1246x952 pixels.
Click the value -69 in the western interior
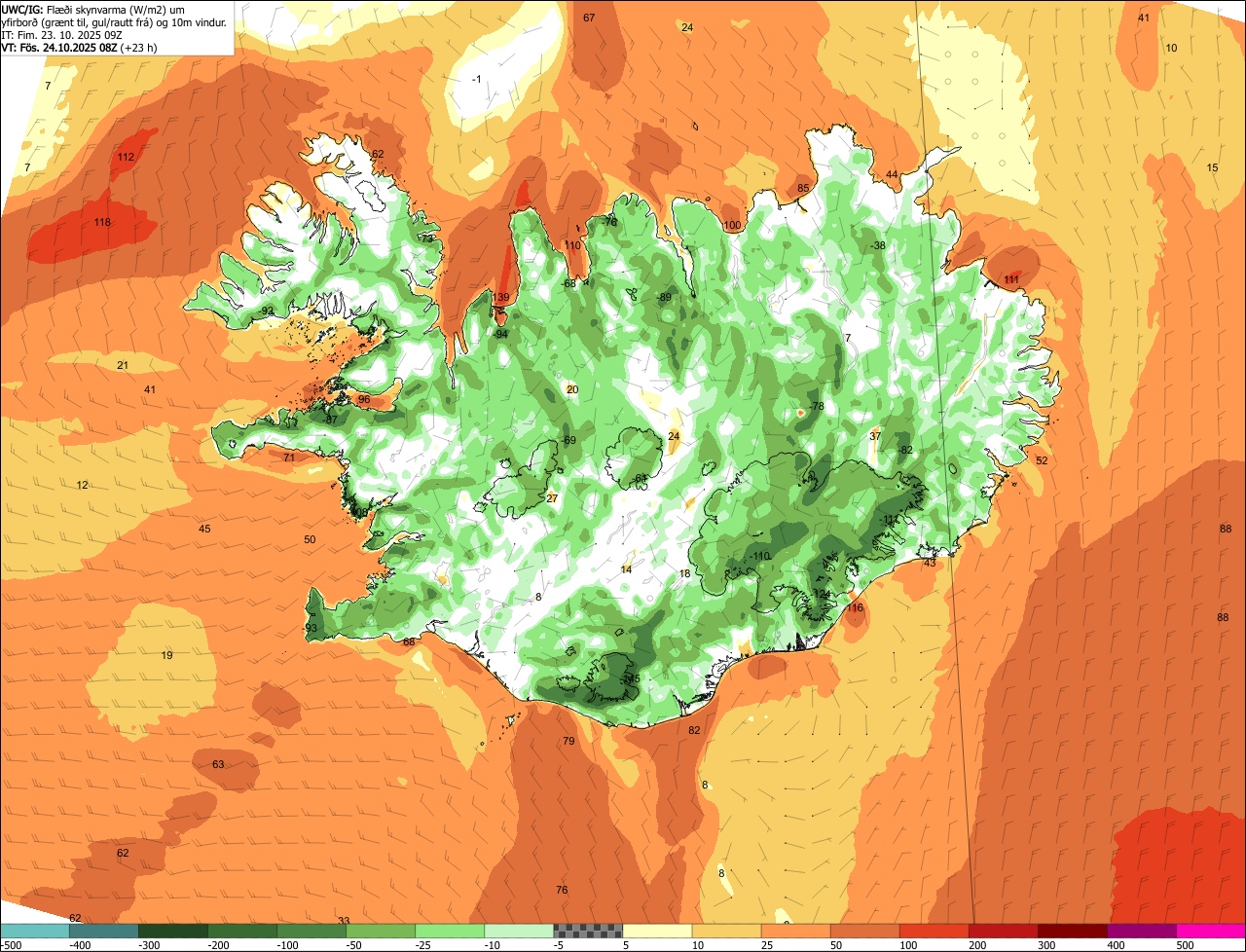click(x=569, y=441)
